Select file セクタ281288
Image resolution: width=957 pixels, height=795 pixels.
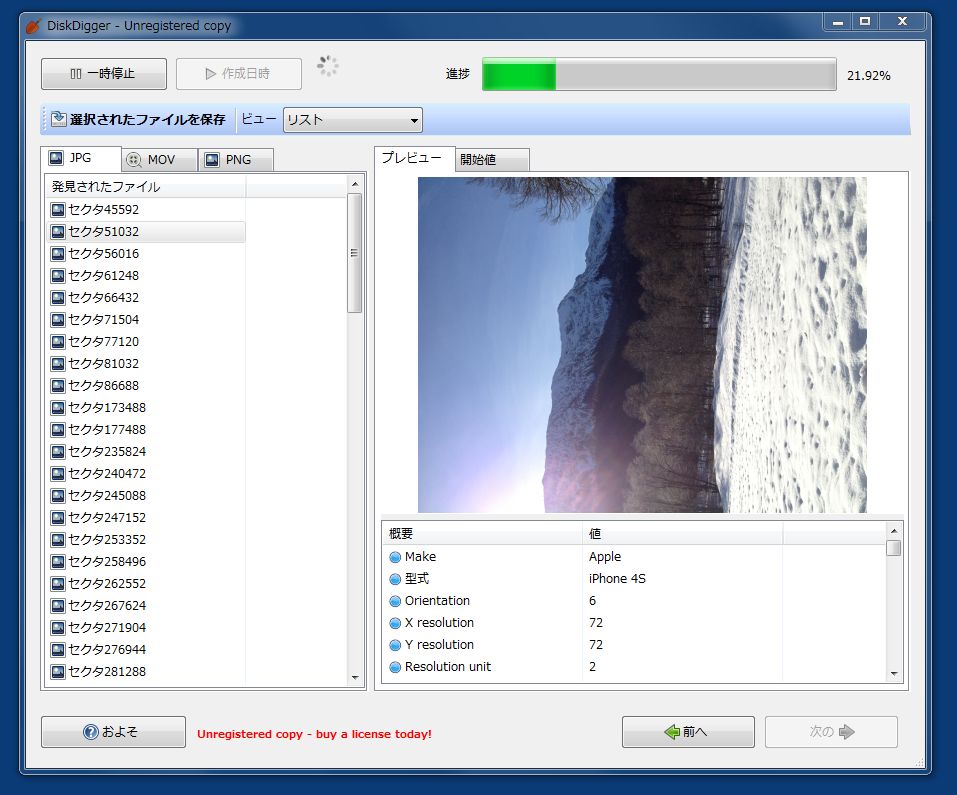[146, 672]
